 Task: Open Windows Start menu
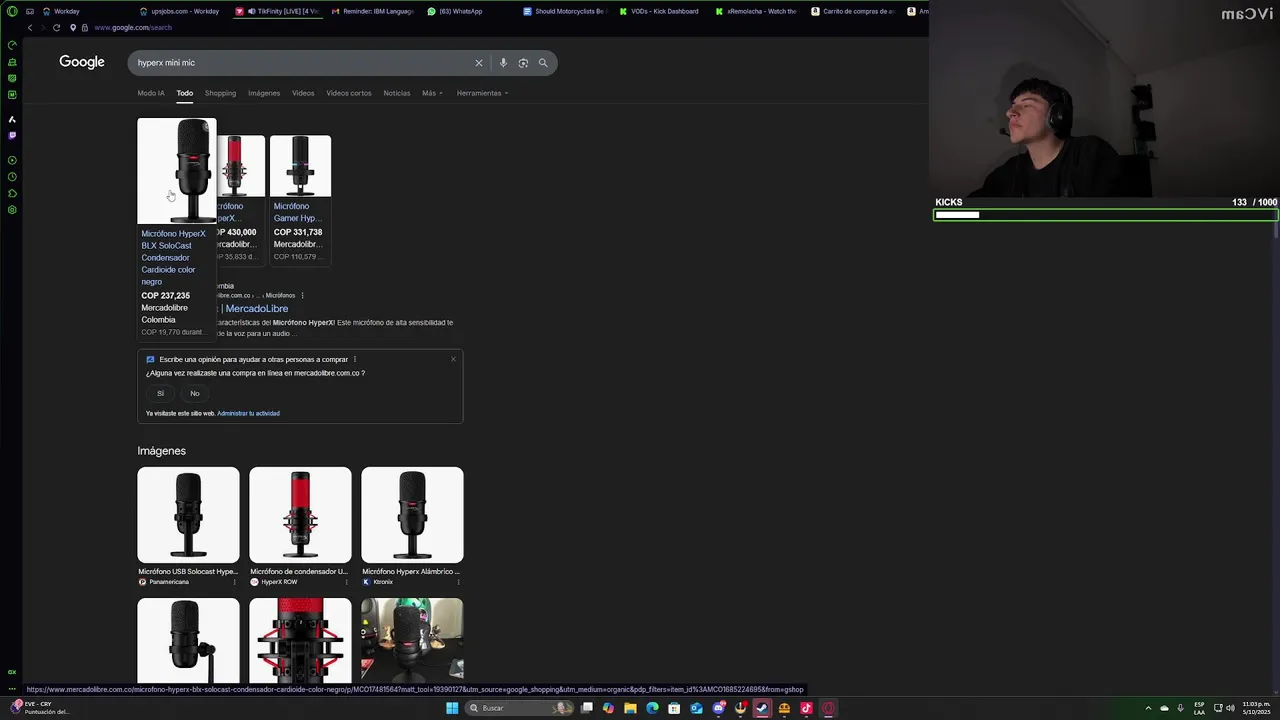[452, 708]
